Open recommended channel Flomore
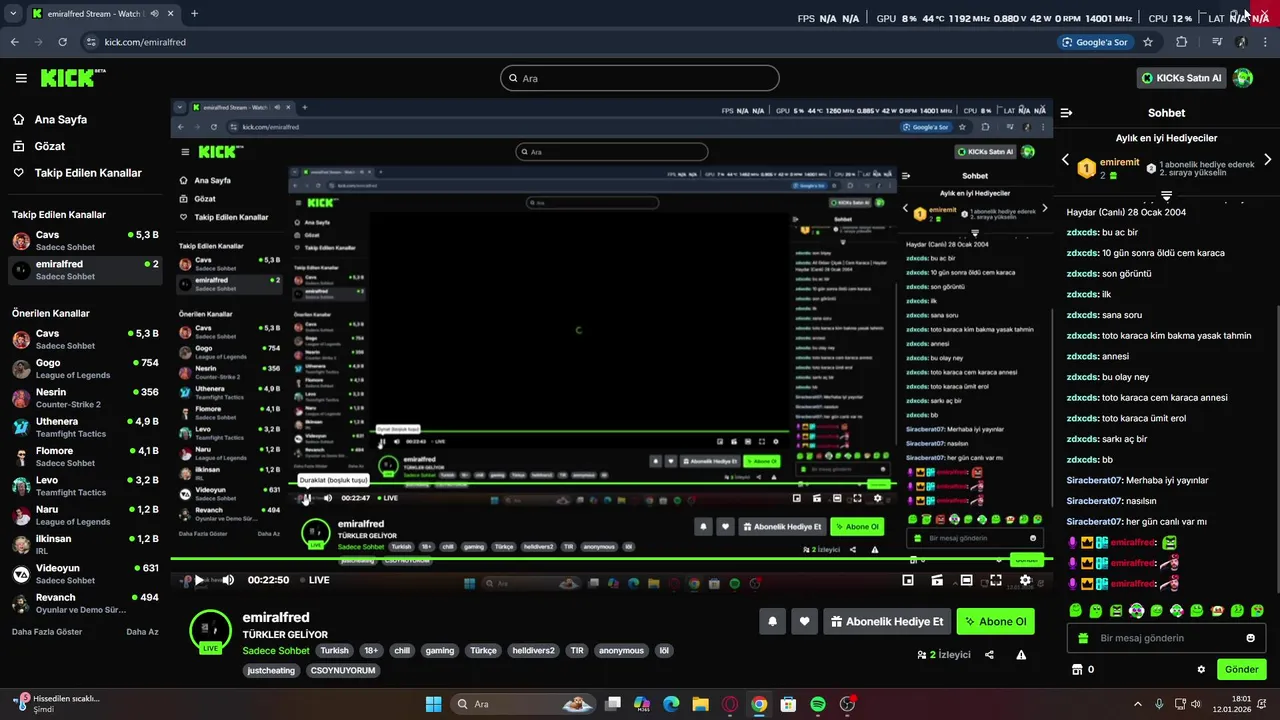 tap(85, 456)
